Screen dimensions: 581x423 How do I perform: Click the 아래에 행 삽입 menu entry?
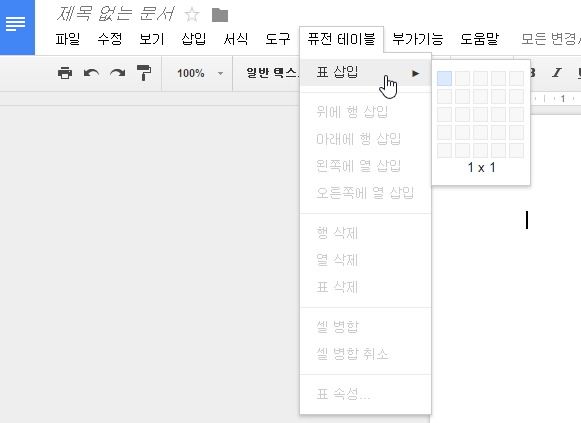[365, 139]
